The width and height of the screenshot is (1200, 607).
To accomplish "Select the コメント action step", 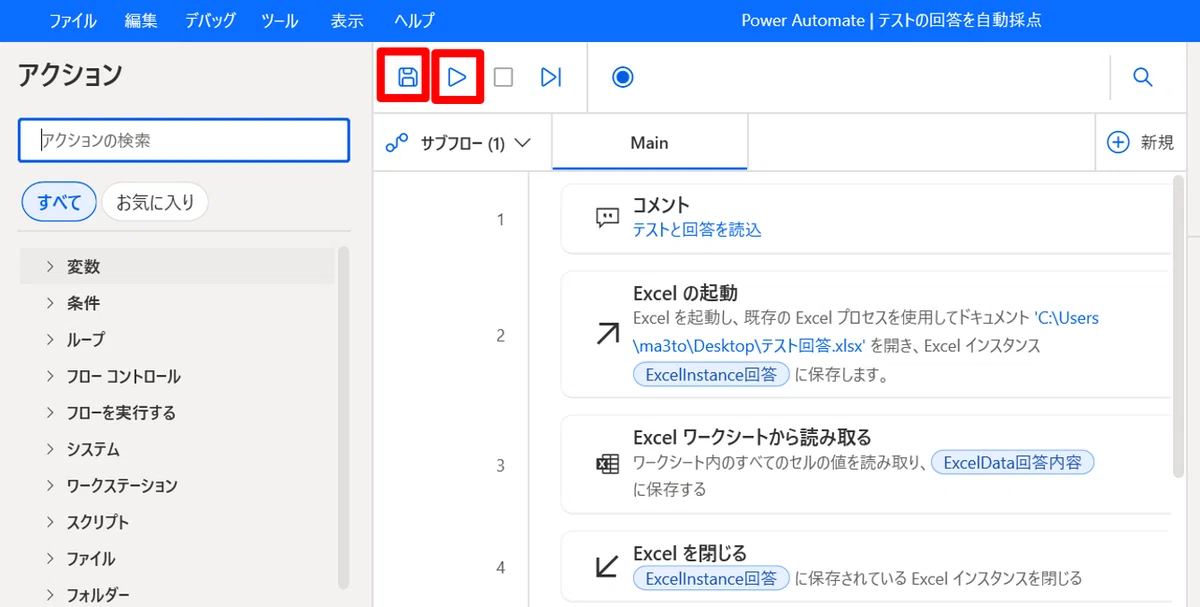I will [866, 219].
